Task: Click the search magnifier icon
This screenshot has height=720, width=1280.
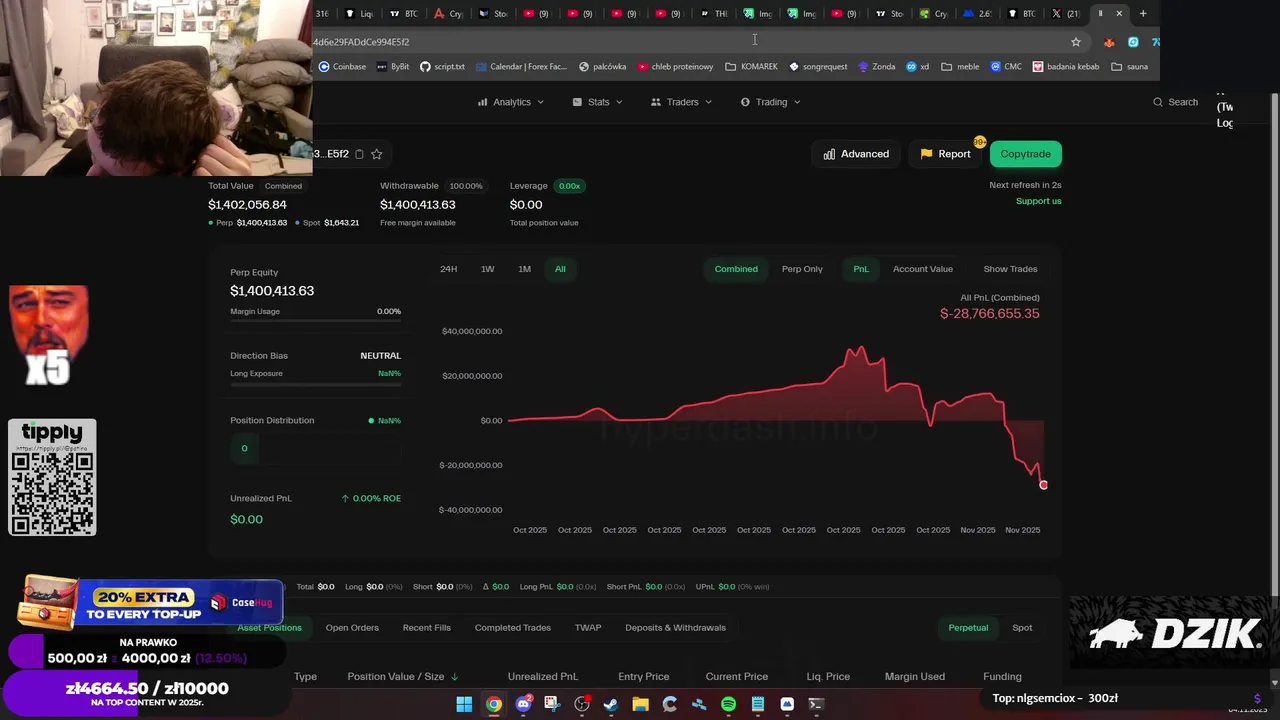Action: tap(1158, 102)
